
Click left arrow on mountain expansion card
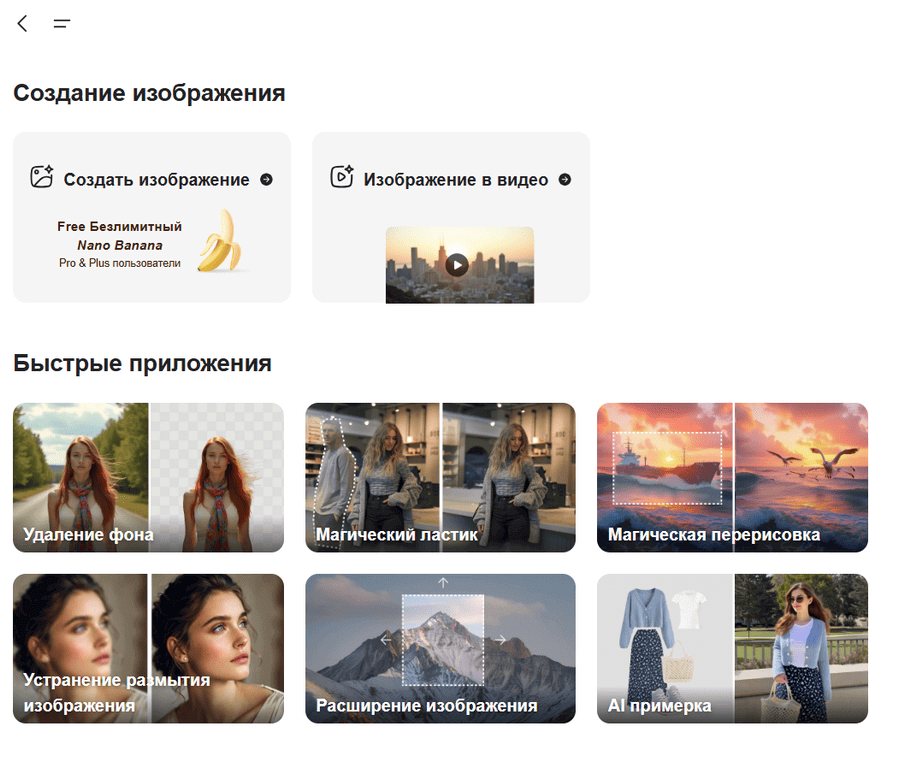[386, 640]
